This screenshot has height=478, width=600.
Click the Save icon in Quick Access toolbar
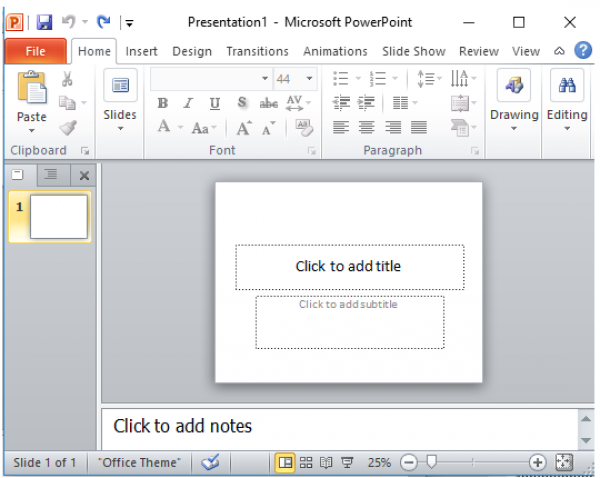[44, 21]
